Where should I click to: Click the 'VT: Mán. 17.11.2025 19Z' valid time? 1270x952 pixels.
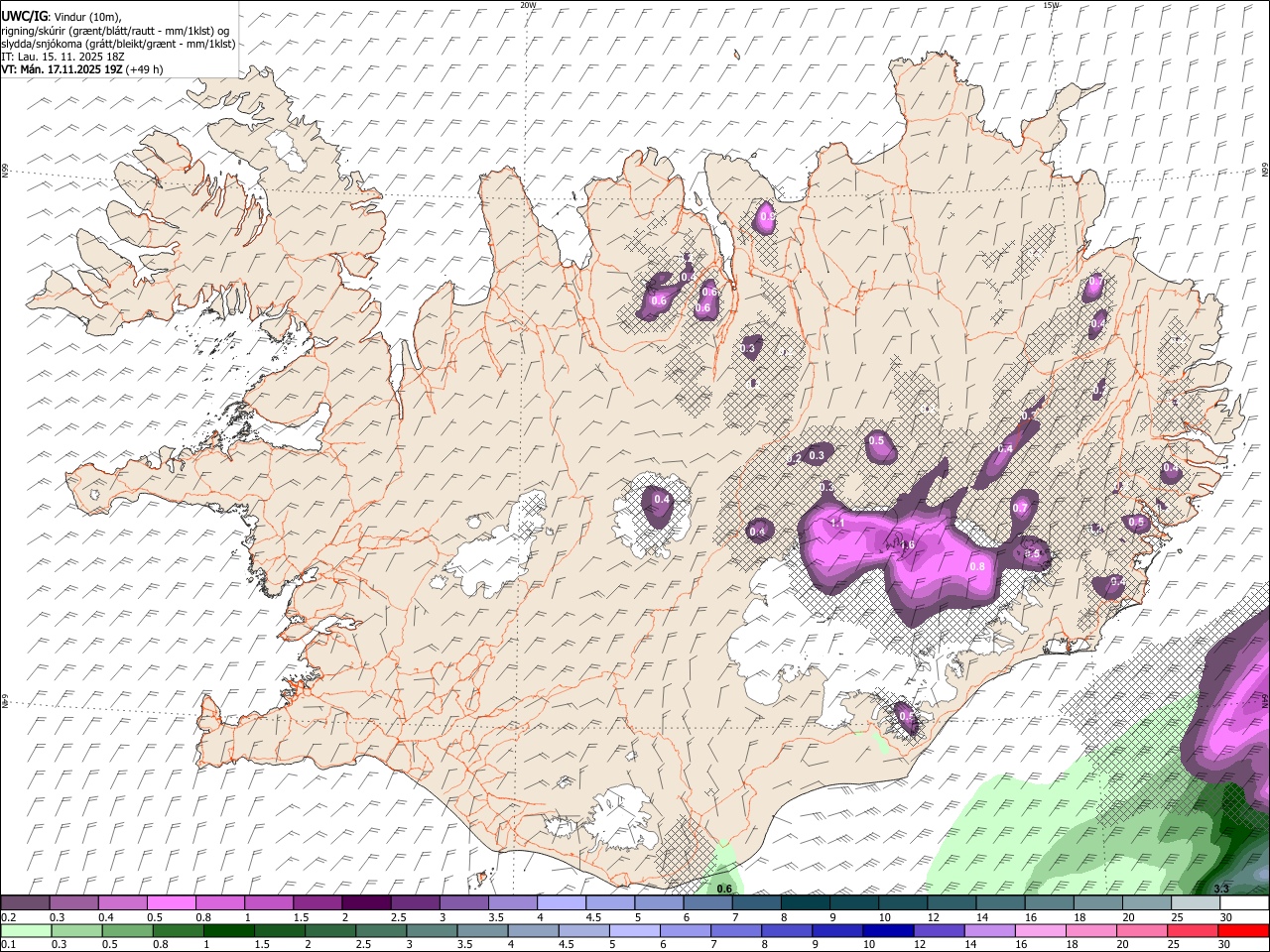click(x=62, y=69)
